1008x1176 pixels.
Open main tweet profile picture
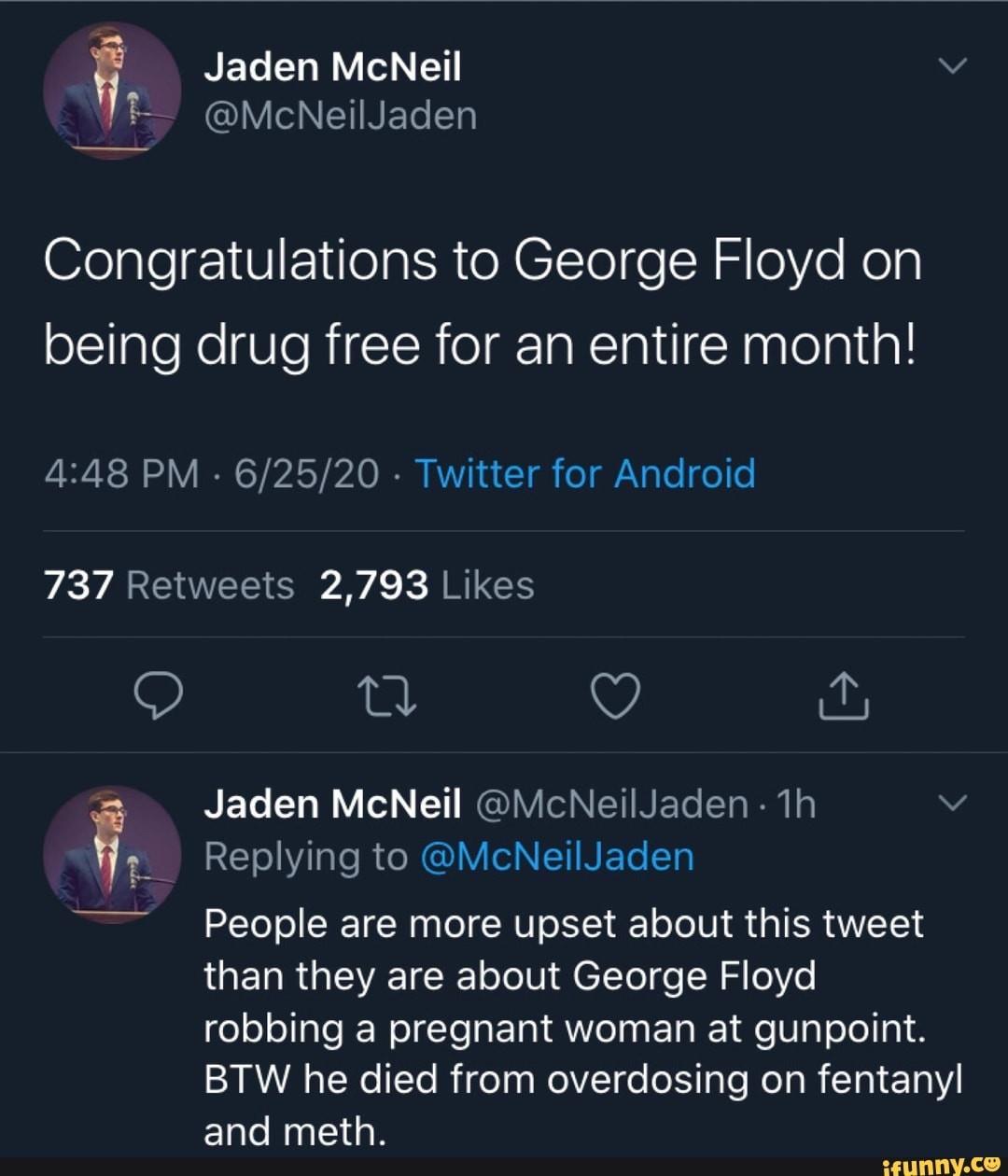click(x=111, y=91)
